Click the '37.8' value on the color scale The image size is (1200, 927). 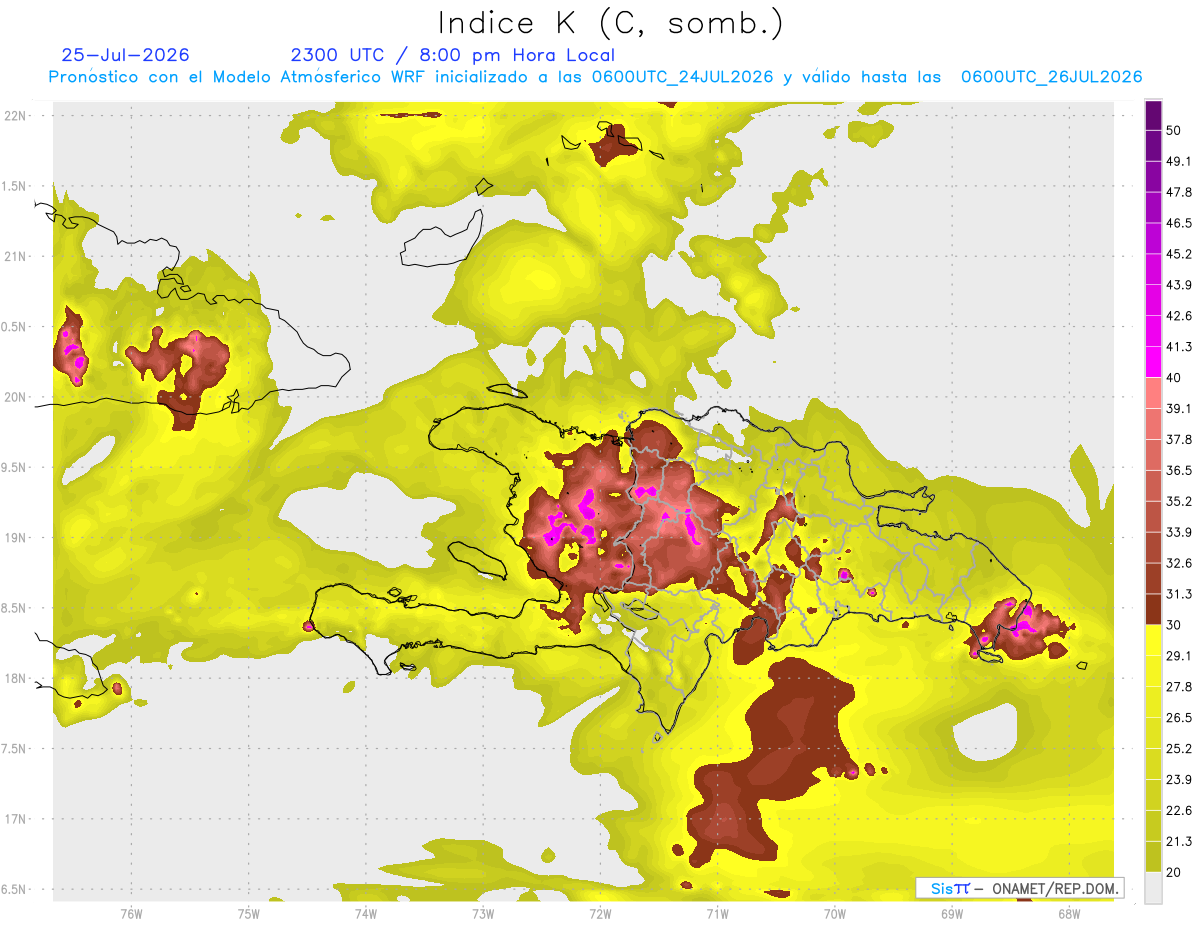(1178, 439)
